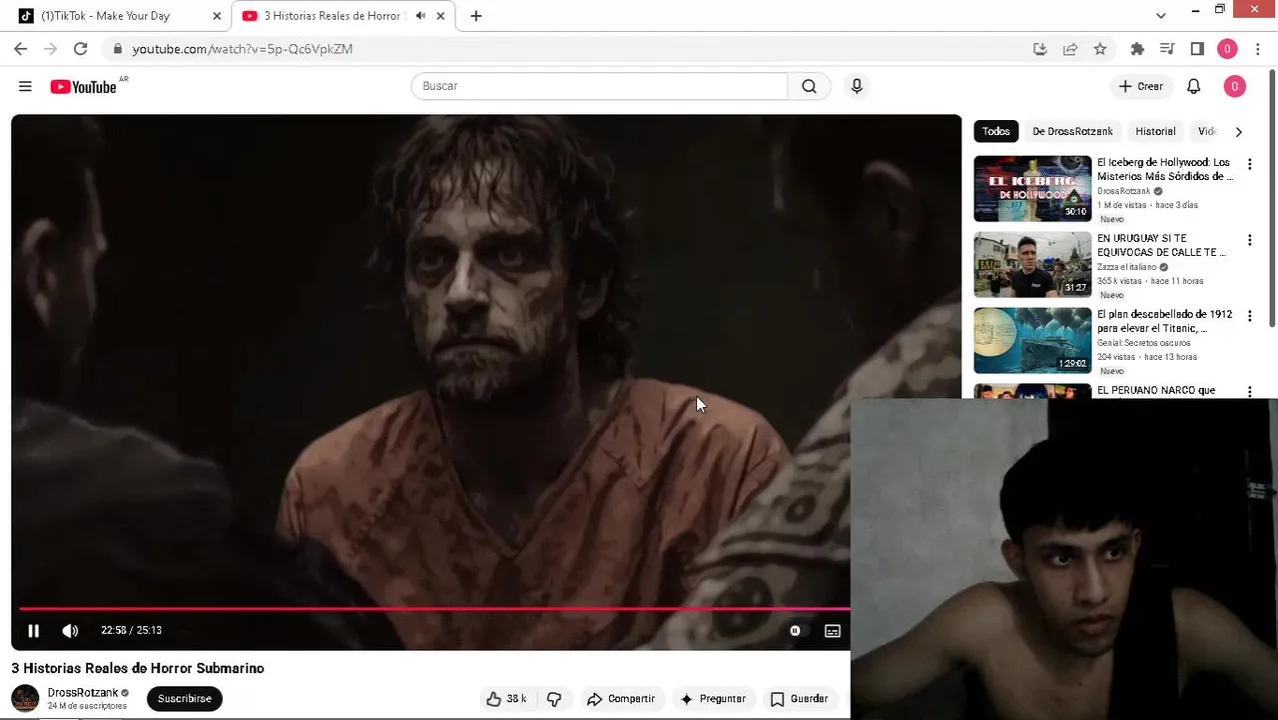Dislike the video

click(x=554, y=699)
